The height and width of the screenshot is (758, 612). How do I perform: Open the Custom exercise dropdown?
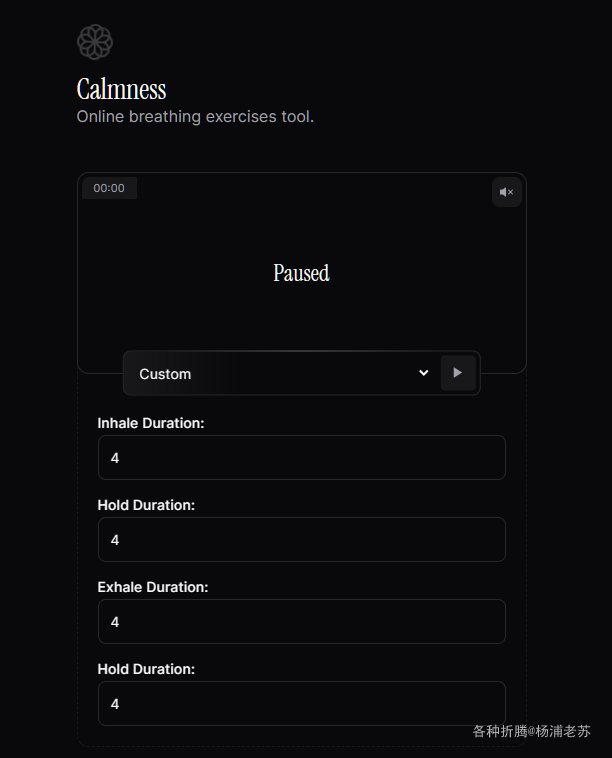point(282,373)
